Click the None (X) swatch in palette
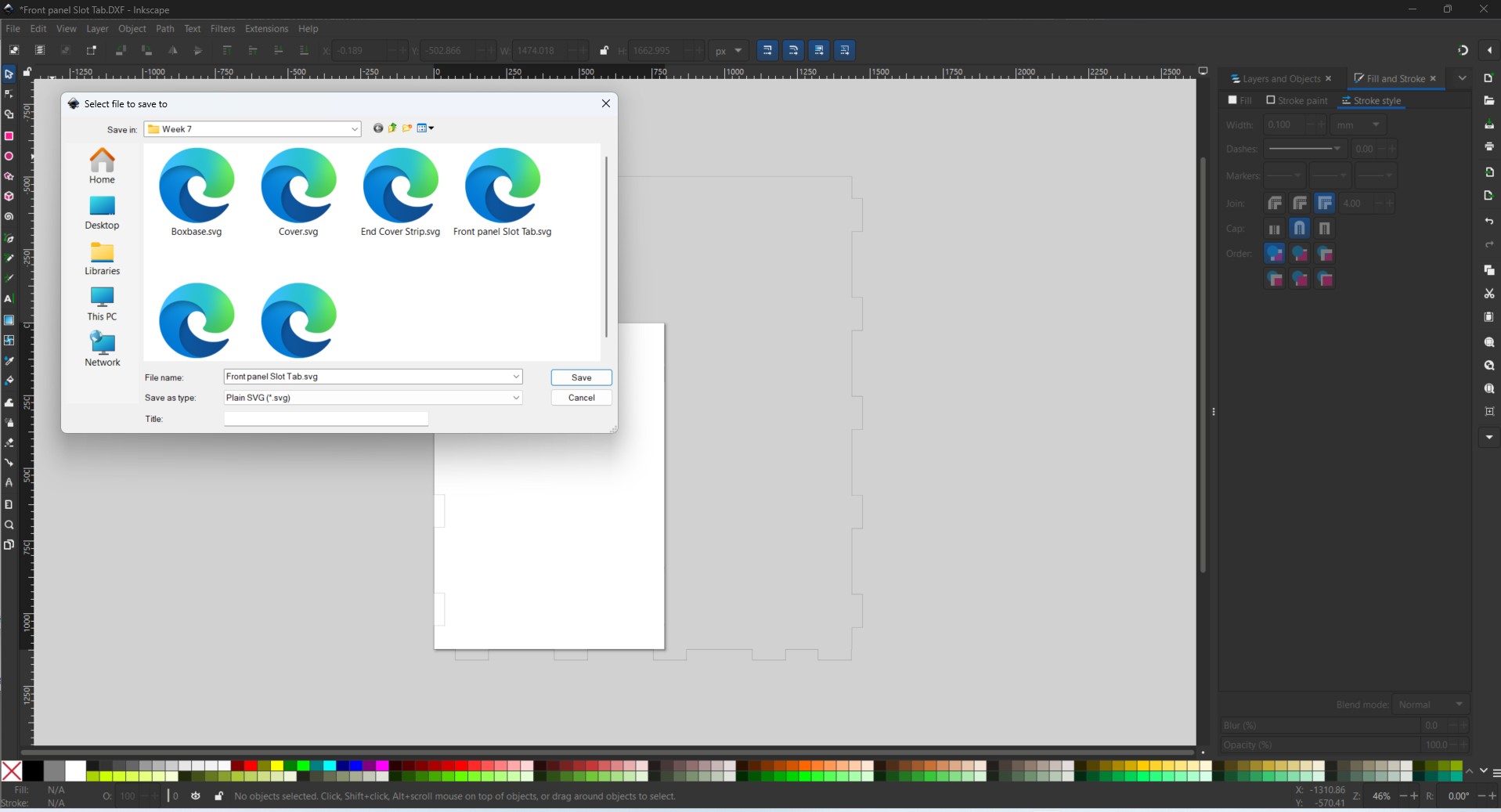The height and width of the screenshot is (812, 1501). (x=12, y=771)
